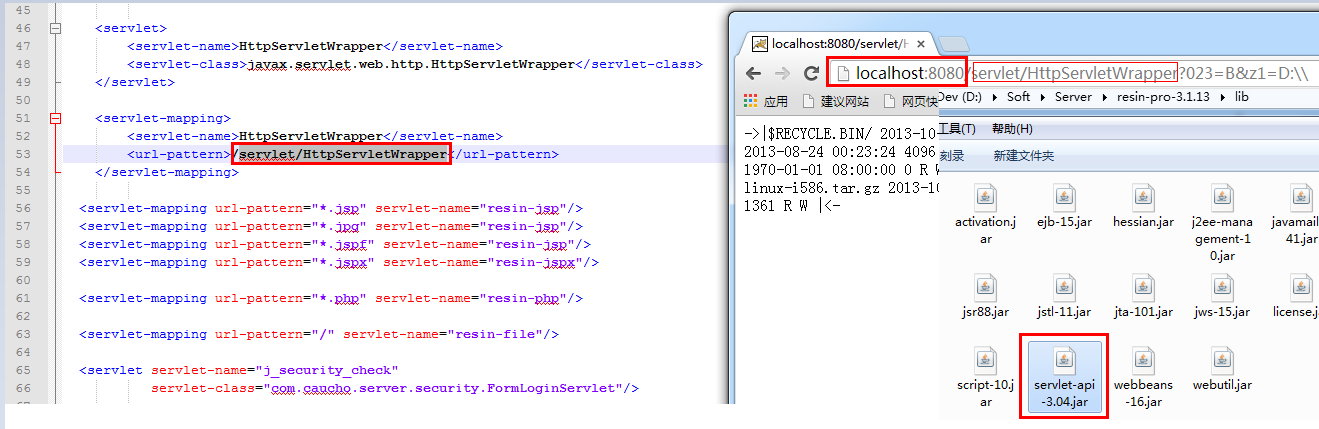Select the jta-101.jar file
Screen dimensions: 1319x429
coord(1145,297)
